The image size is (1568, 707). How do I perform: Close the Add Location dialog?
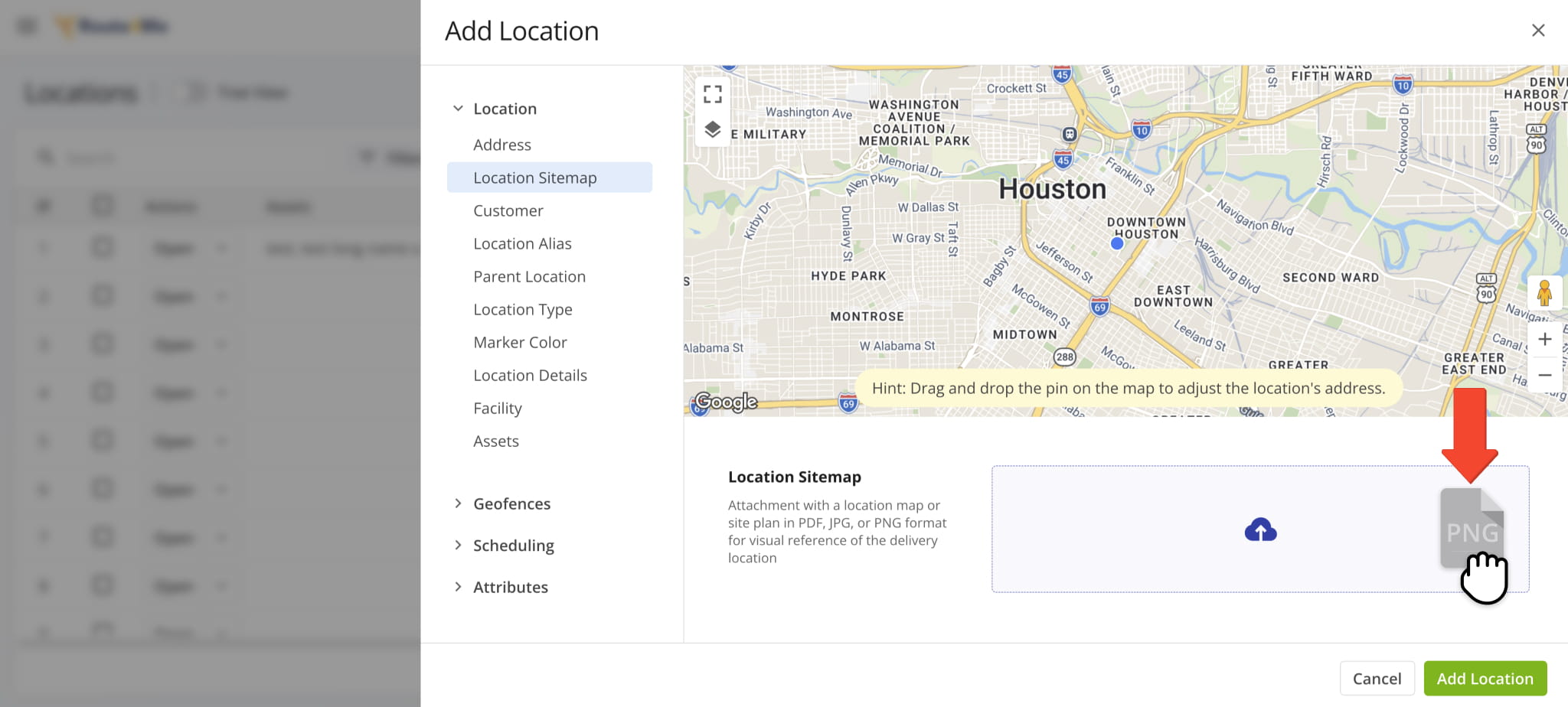tap(1538, 30)
